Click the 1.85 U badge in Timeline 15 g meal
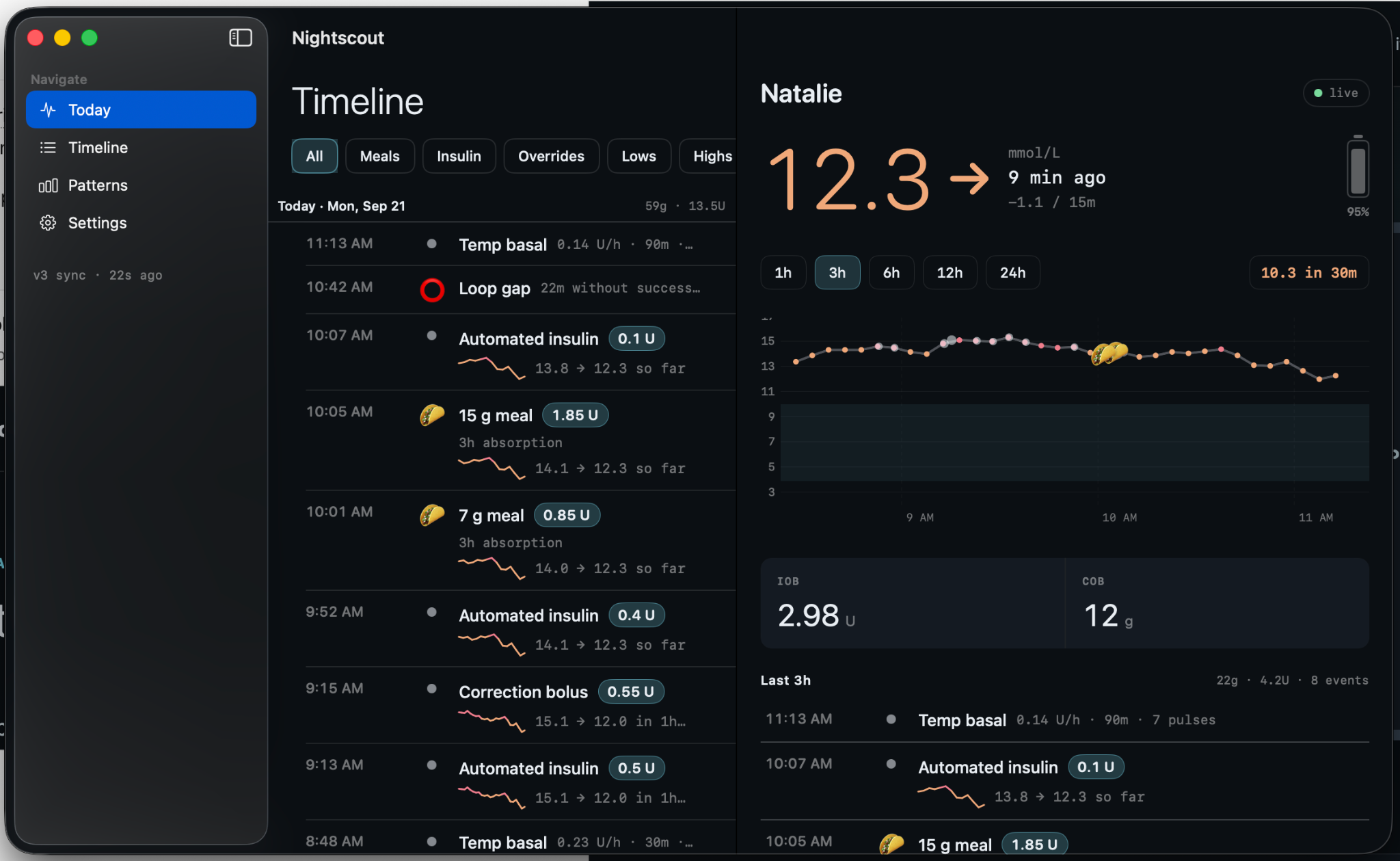This screenshot has width=1400, height=861. click(x=575, y=415)
